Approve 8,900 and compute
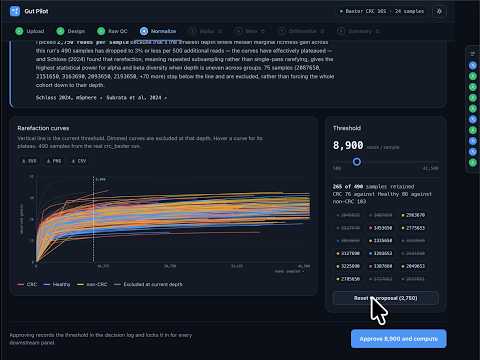 coord(399,339)
